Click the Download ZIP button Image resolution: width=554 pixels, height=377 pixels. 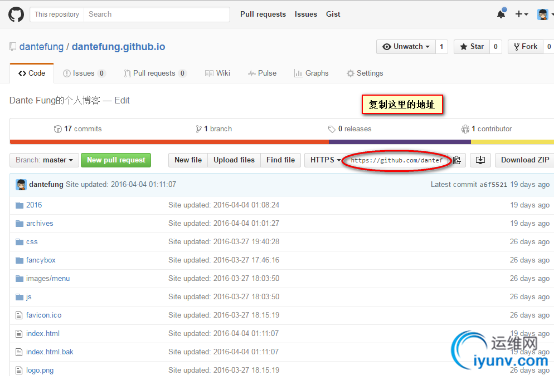525,160
